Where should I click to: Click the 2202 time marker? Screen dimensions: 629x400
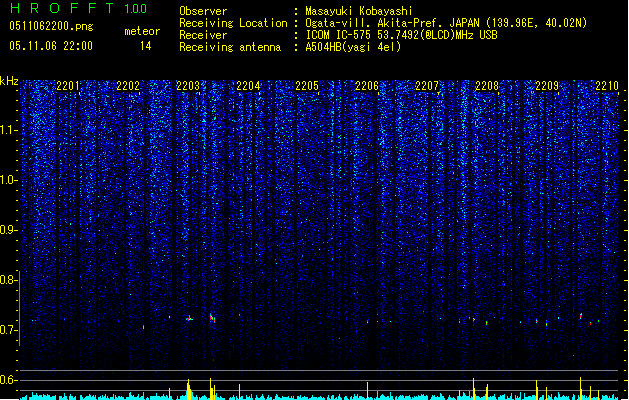[x=128, y=86]
